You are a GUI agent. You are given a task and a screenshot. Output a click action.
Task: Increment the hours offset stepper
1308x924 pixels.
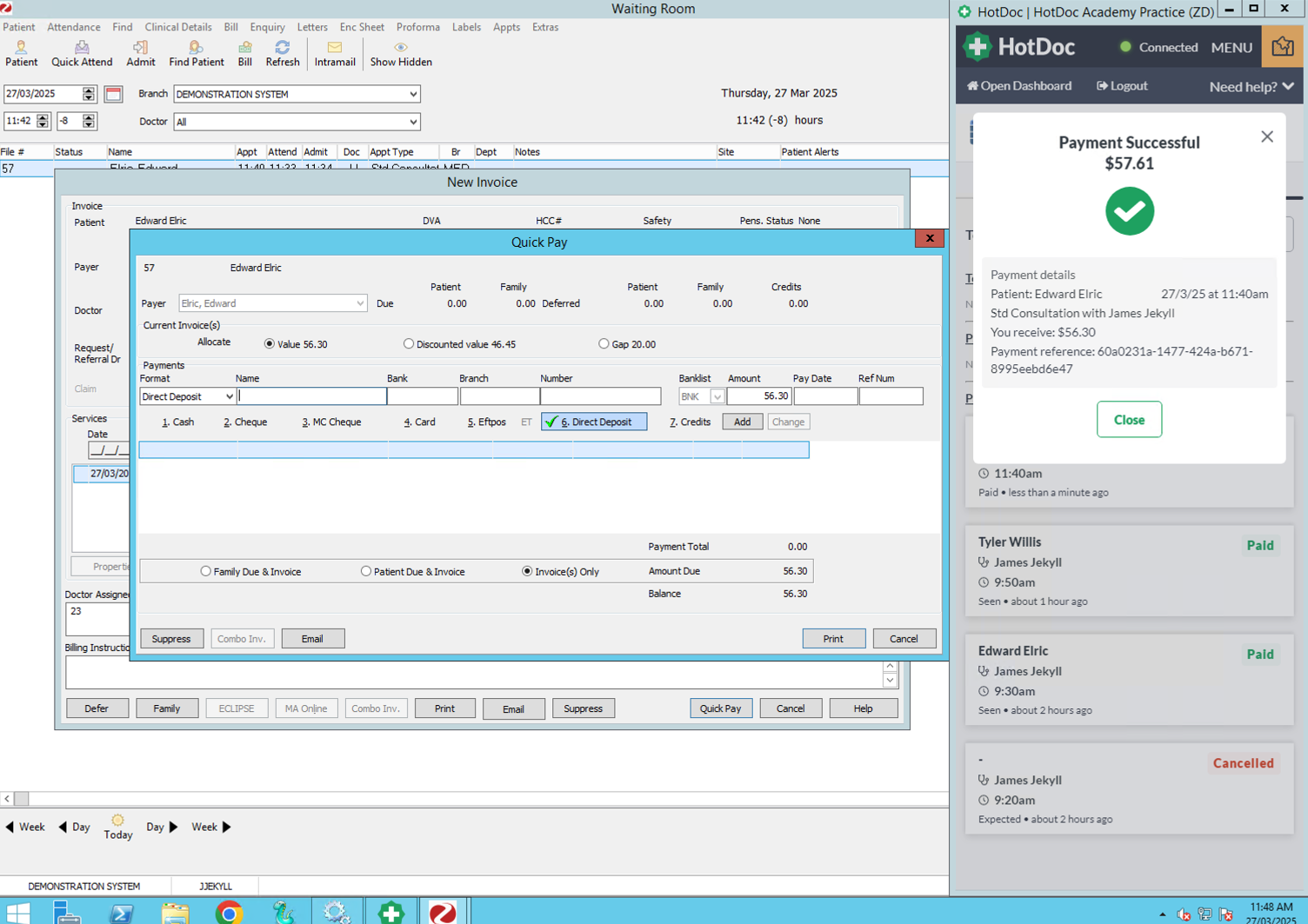[x=89, y=117]
